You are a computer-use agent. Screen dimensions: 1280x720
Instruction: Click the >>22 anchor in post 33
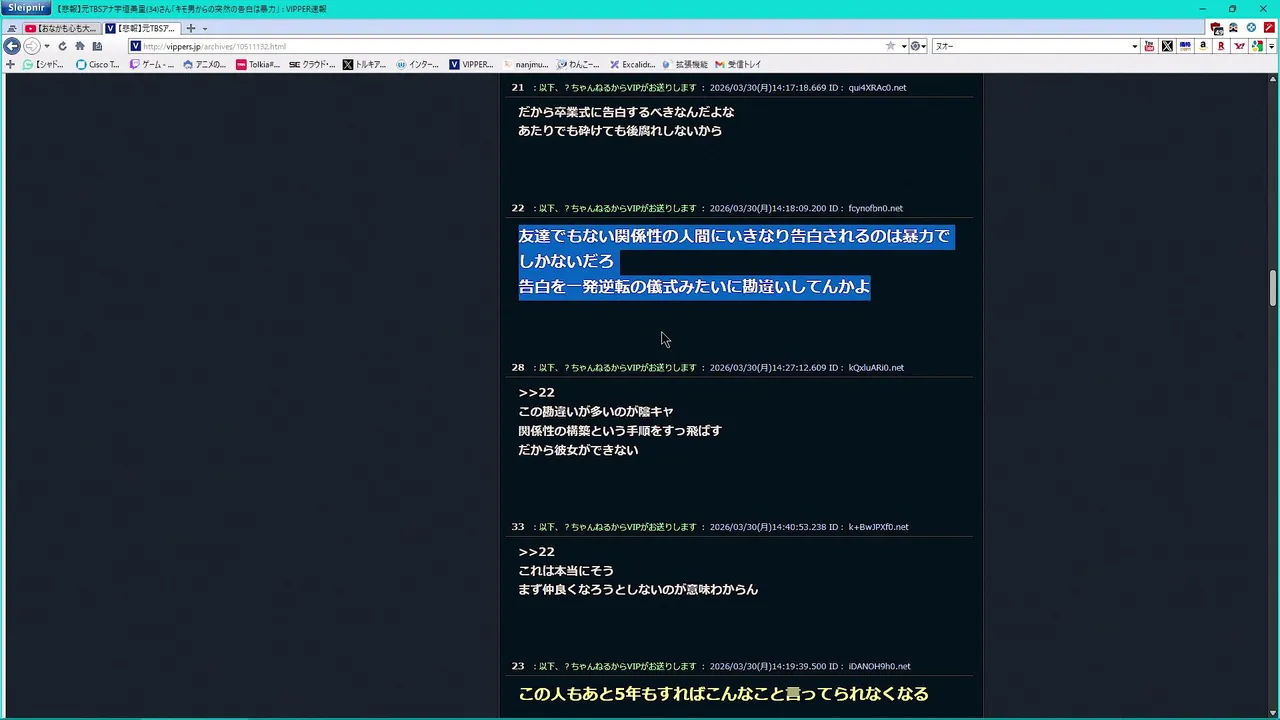(x=536, y=552)
